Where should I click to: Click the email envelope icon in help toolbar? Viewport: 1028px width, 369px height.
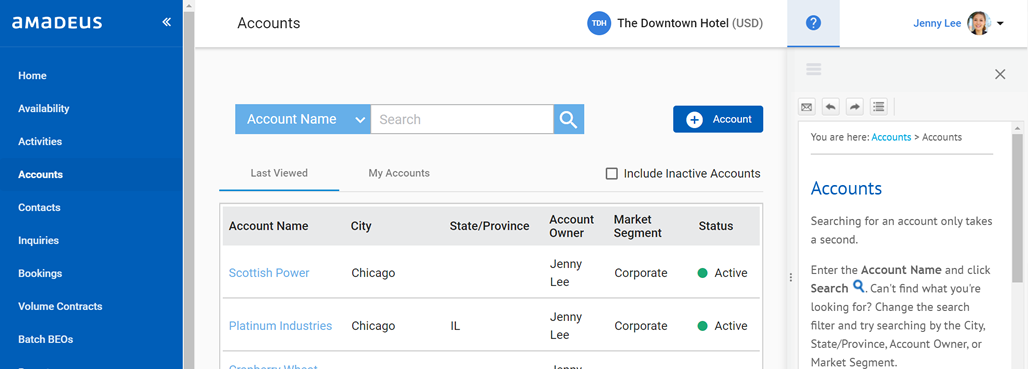(806, 106)
